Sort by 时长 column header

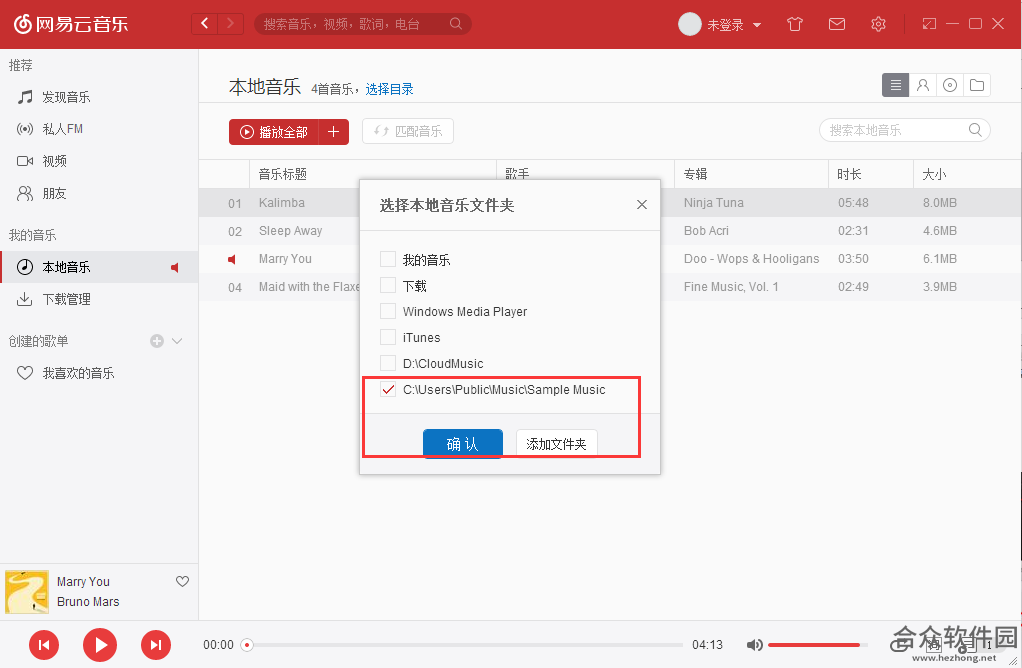pyautogui.click(x=871, y=174)
